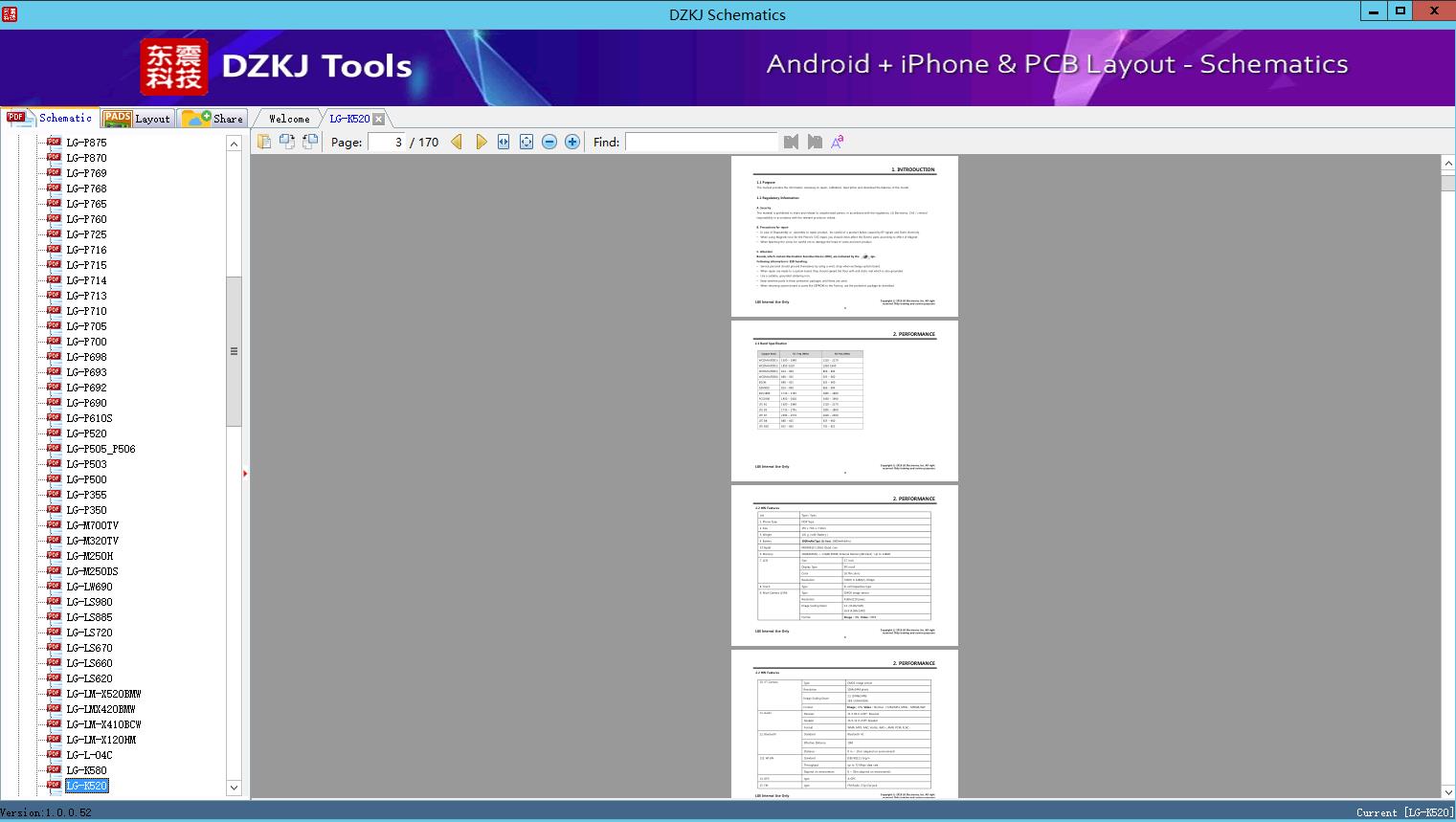1456x822 pixels.
Task: Select the LG-P610S tree item
Action: coord(89,418)
